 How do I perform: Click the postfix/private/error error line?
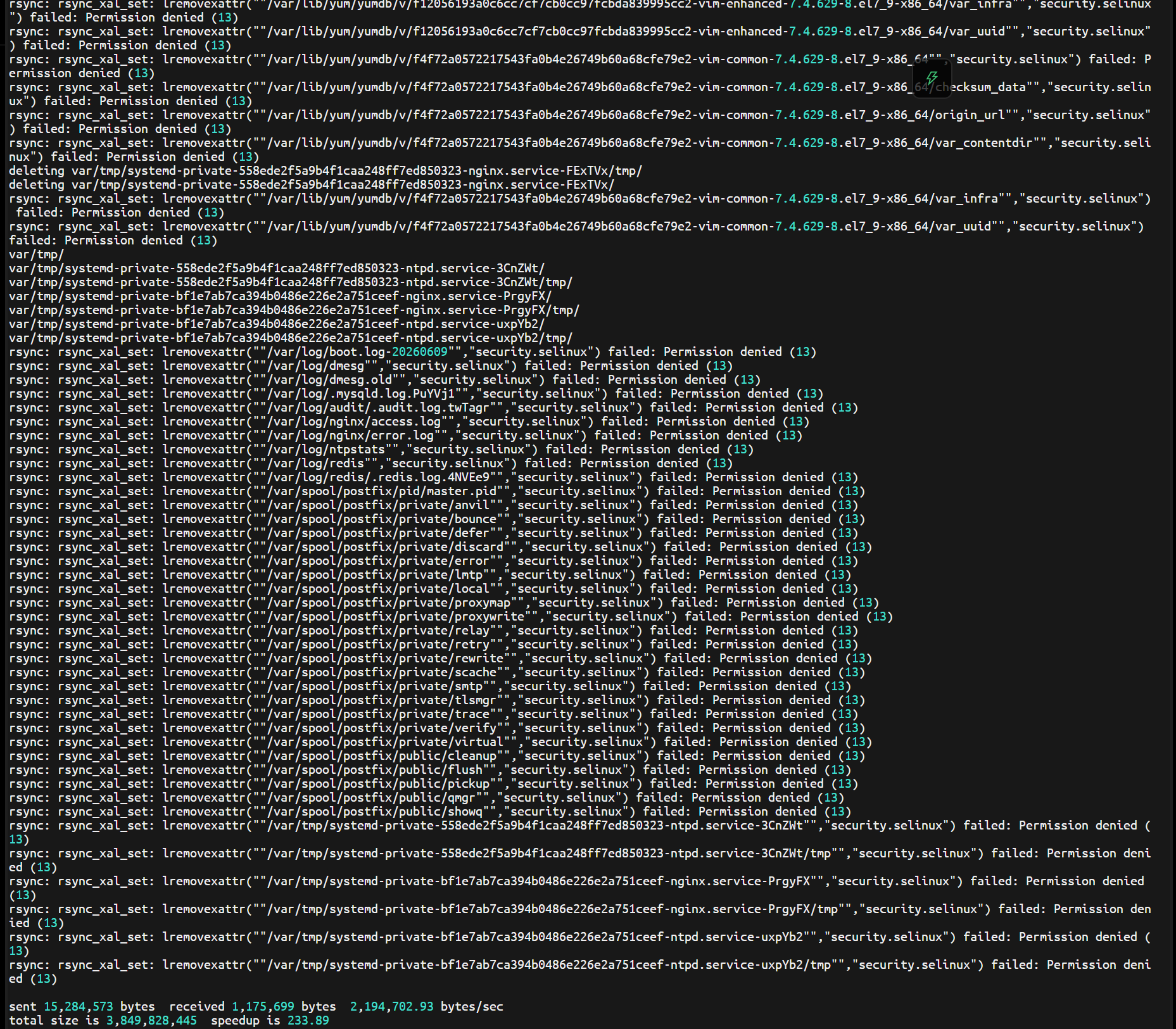tap(433, 561)
